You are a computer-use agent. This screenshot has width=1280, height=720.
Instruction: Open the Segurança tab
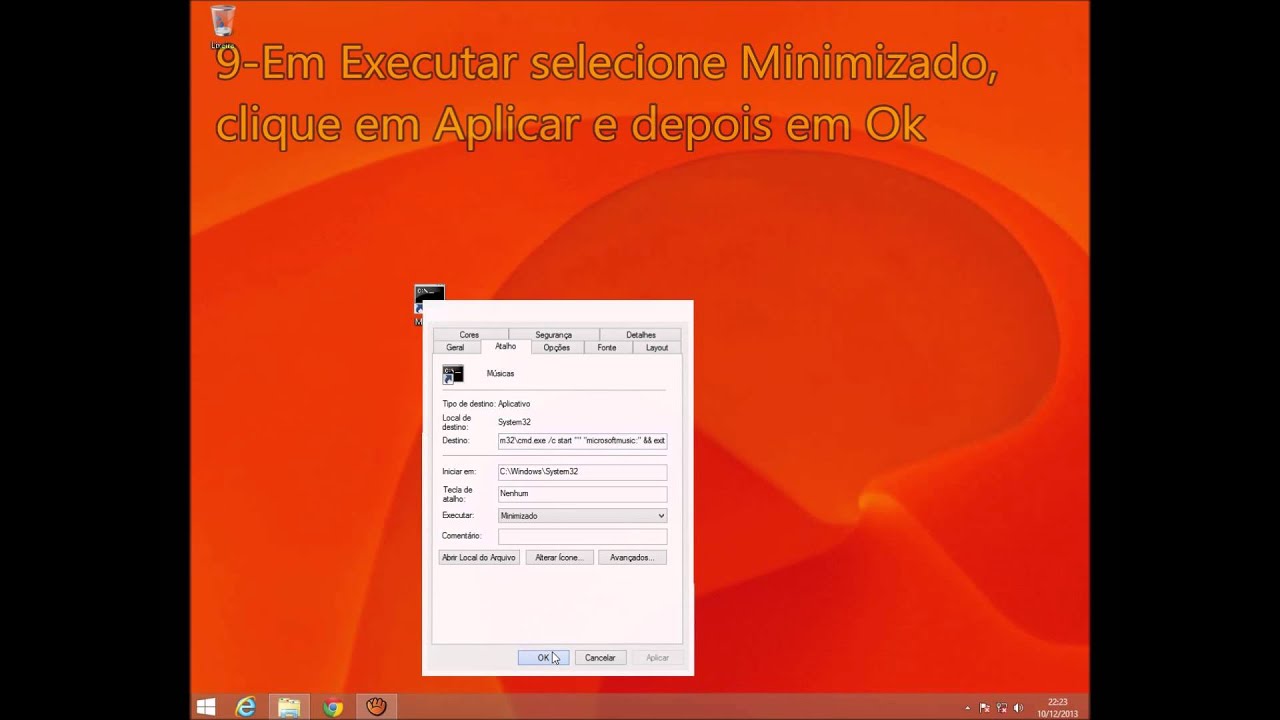[553, 334]
